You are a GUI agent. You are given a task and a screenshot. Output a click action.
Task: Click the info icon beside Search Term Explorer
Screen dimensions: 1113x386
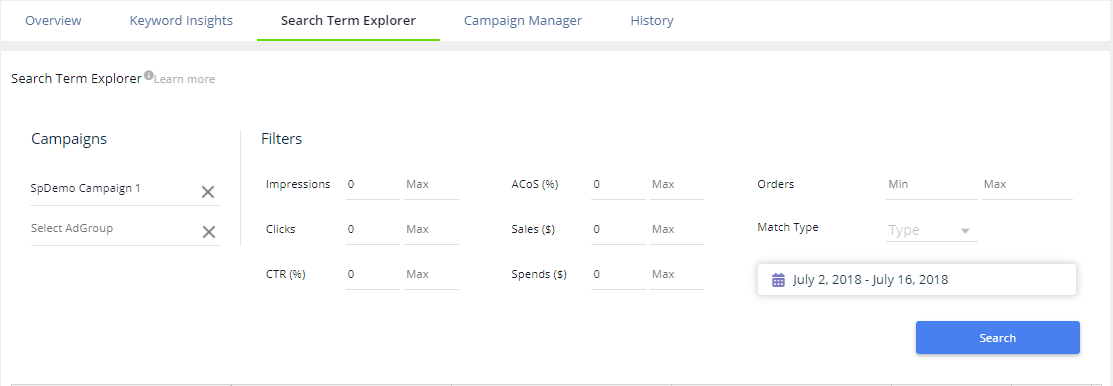(148, 75)
